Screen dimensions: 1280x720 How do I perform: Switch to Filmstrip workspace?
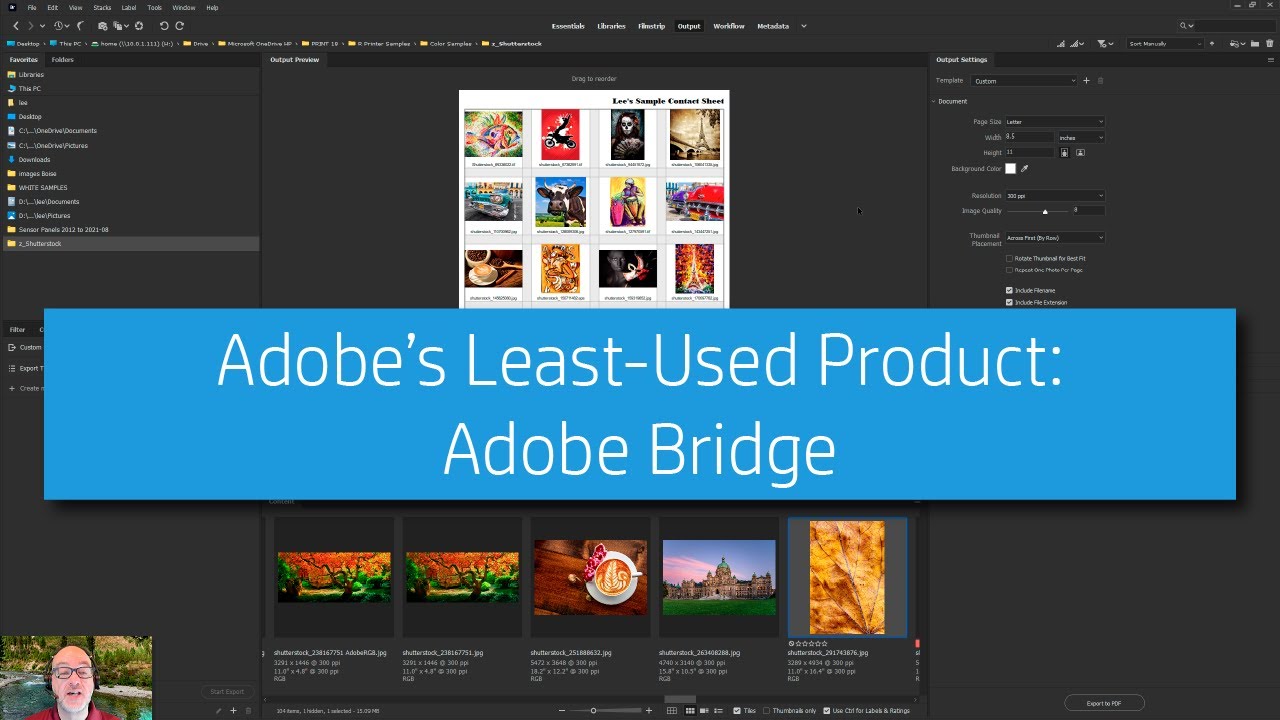coord(651,26)
